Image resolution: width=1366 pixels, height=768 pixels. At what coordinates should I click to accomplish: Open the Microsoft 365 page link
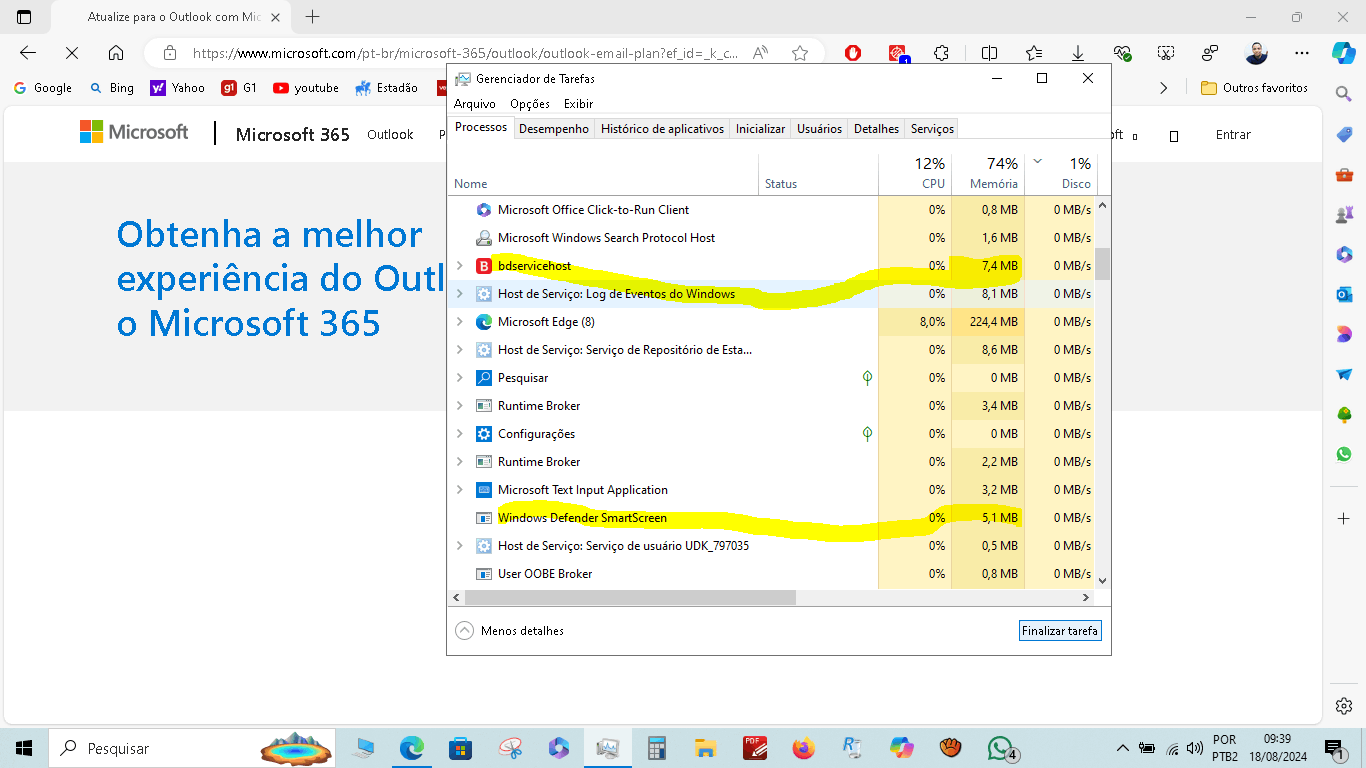click(293, 134)
